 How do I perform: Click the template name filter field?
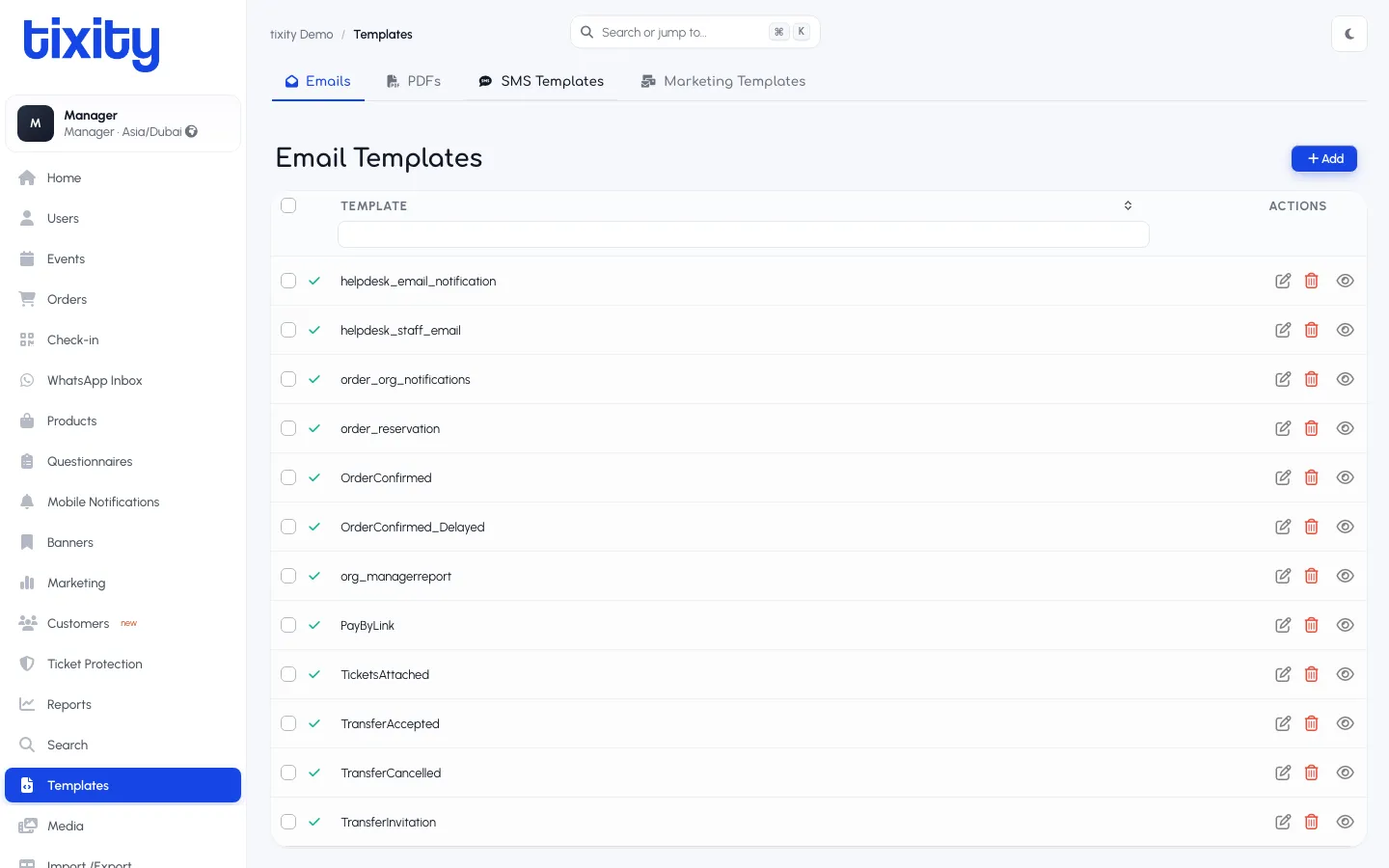(744, 234)
